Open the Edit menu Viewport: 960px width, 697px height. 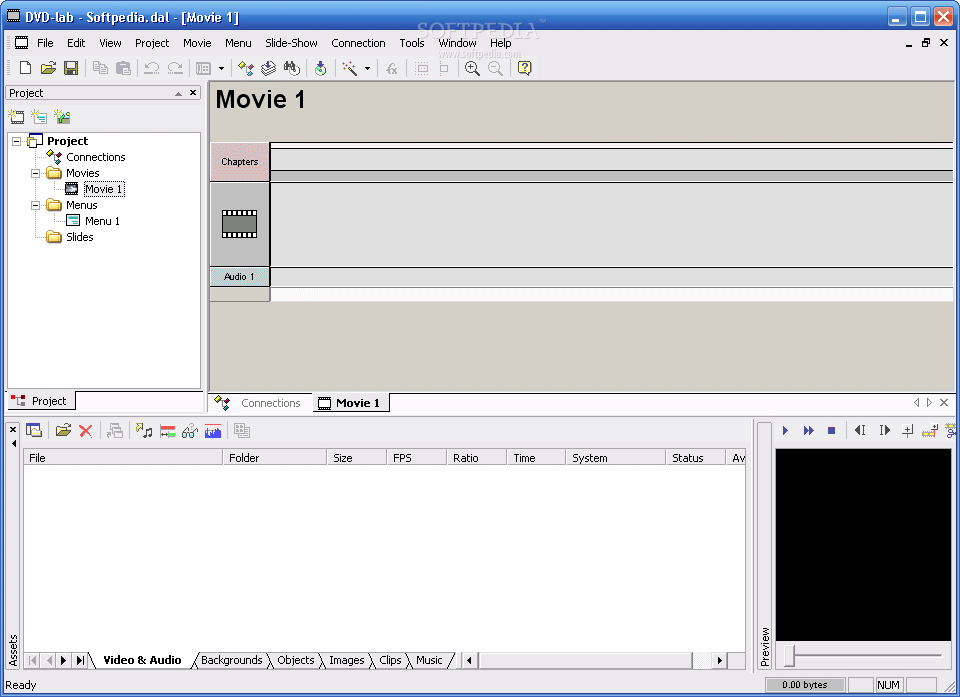[x=76, y=43]
